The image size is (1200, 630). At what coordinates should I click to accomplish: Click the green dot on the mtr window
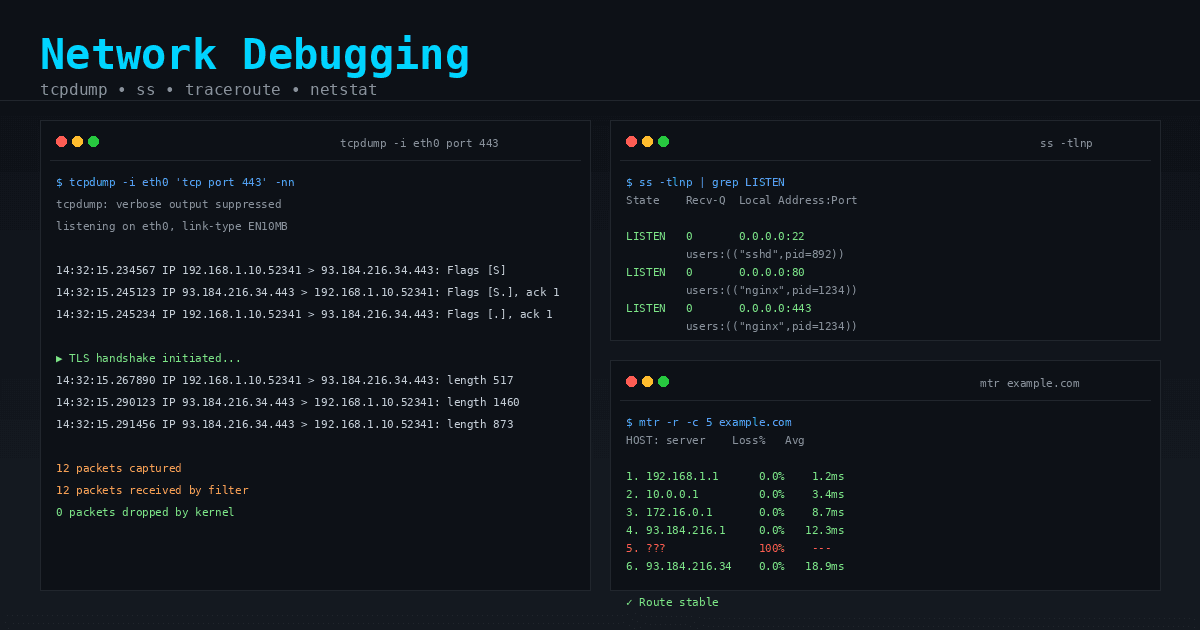point(663,381)
